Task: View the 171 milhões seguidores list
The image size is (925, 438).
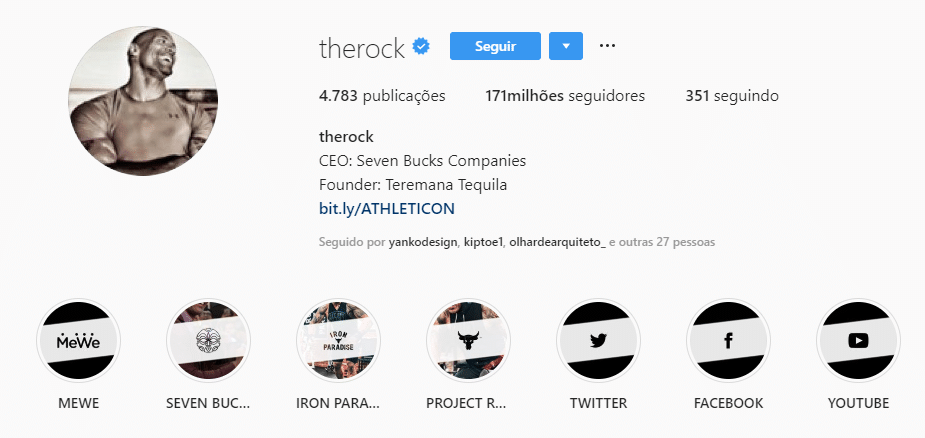Action: [x=565, y=96]
